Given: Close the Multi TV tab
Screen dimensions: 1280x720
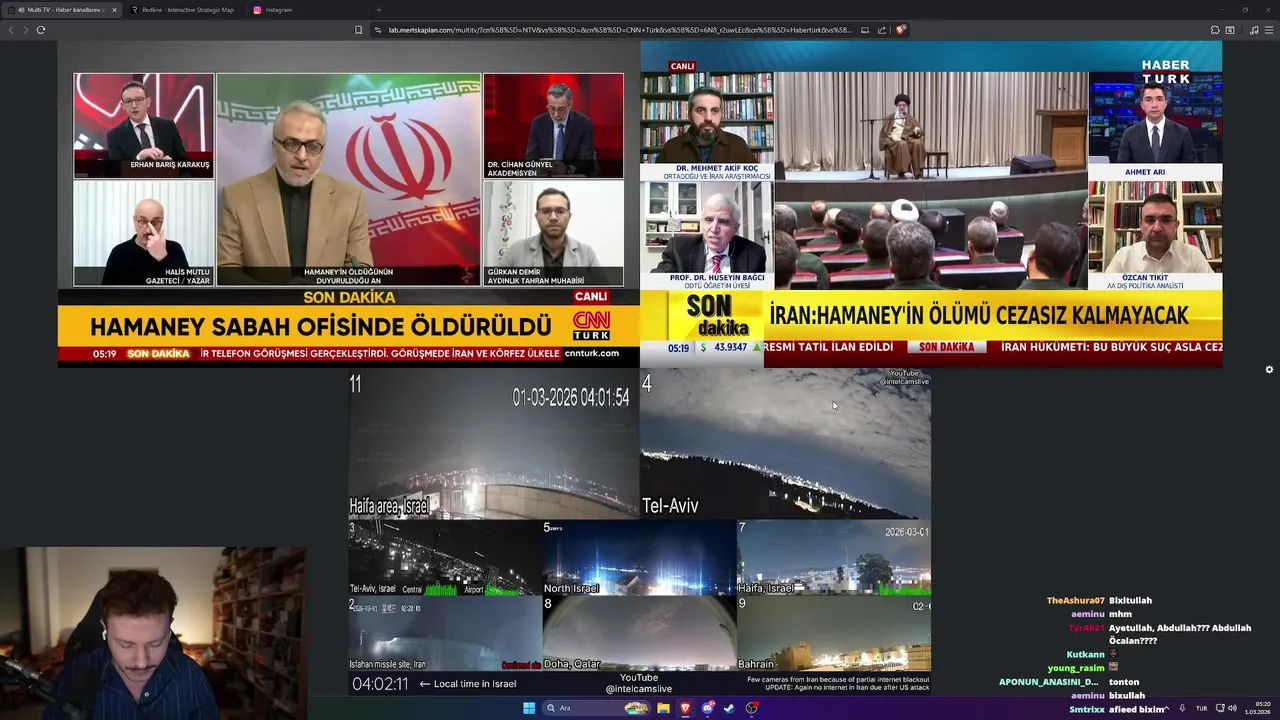Looking at the screenshot, I should (x=114, y=10).
